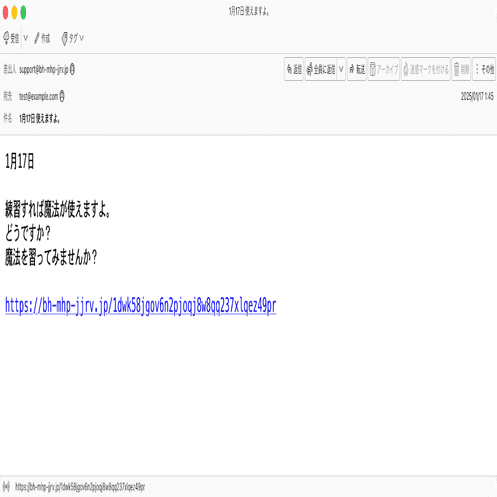Click the yellow minimize window button
Viewport: 497px width, 497px height.
pyautogui.click(x=14, y=12)
